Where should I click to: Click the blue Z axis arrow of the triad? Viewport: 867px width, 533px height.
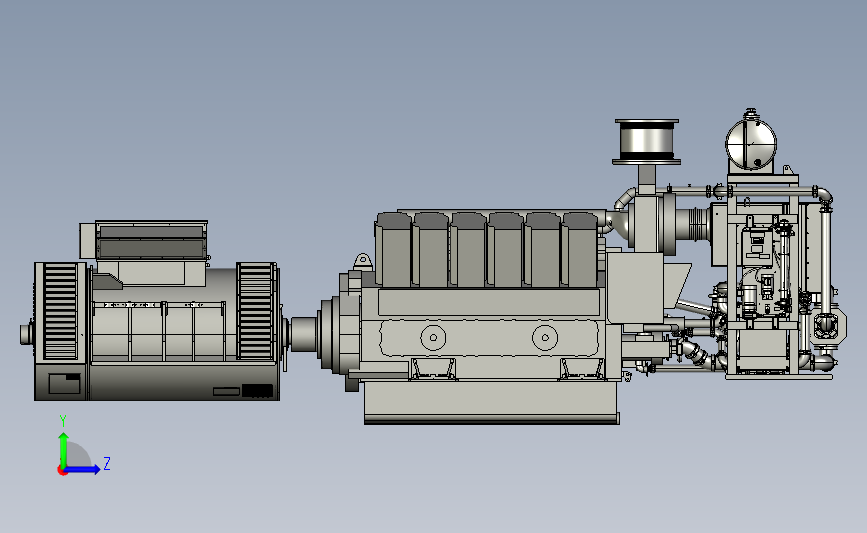83,470
